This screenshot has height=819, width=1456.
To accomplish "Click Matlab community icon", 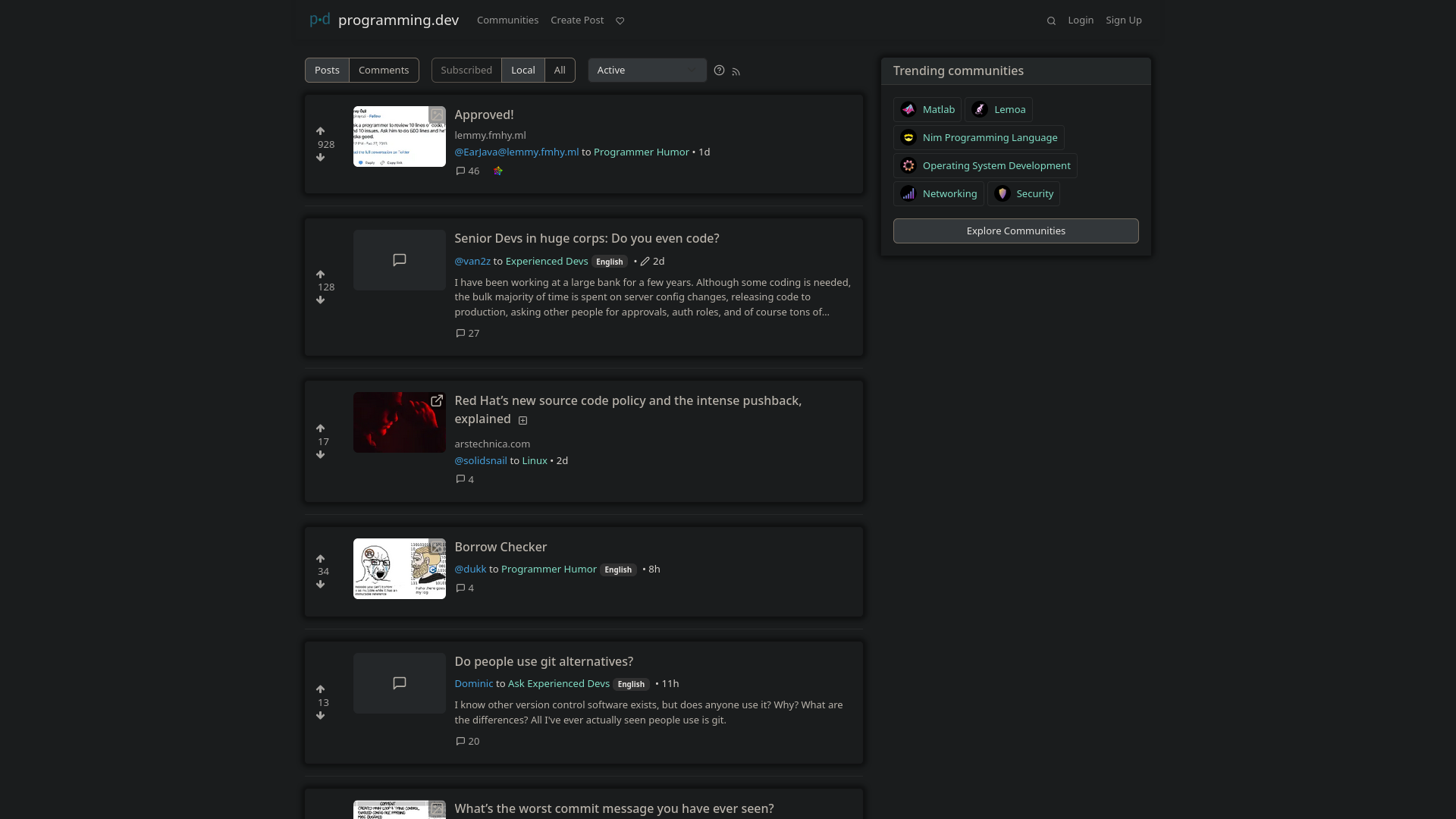I will (908, 110).
